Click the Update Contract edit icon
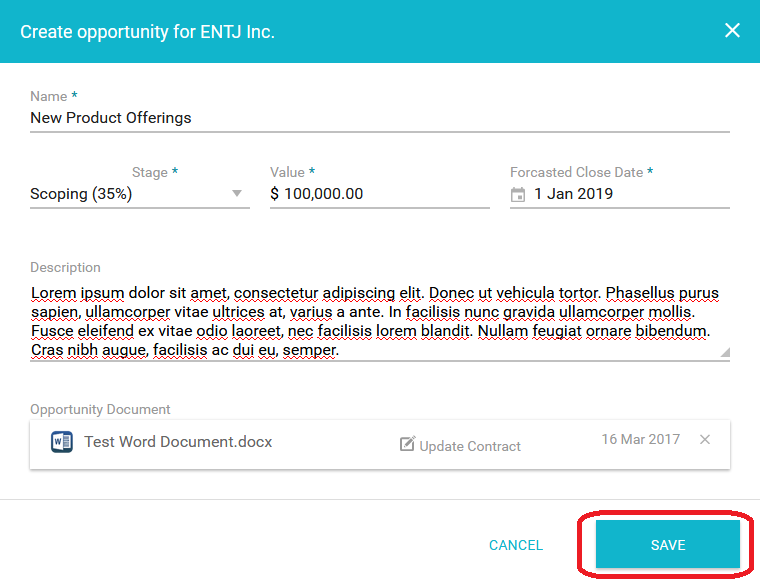Viewport: 760px width, 587px height. click(407, 444)
